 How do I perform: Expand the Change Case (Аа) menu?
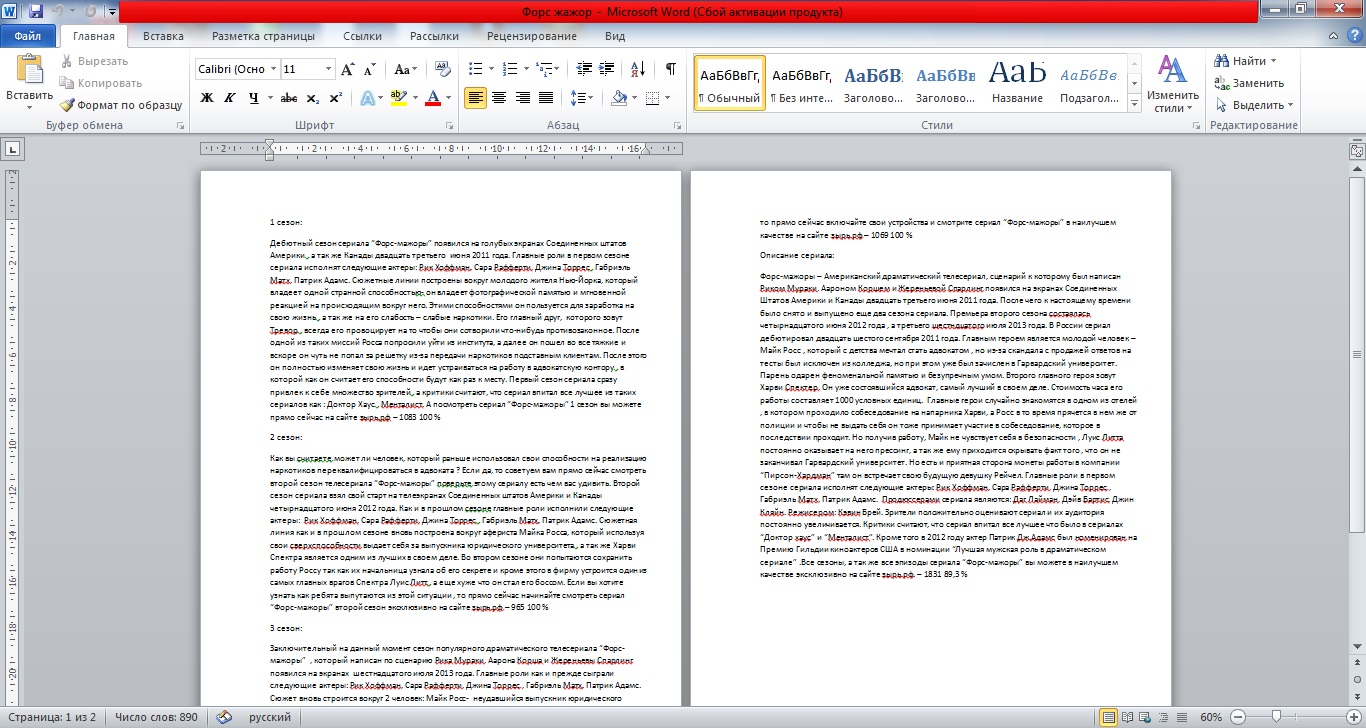pos(405,70)
